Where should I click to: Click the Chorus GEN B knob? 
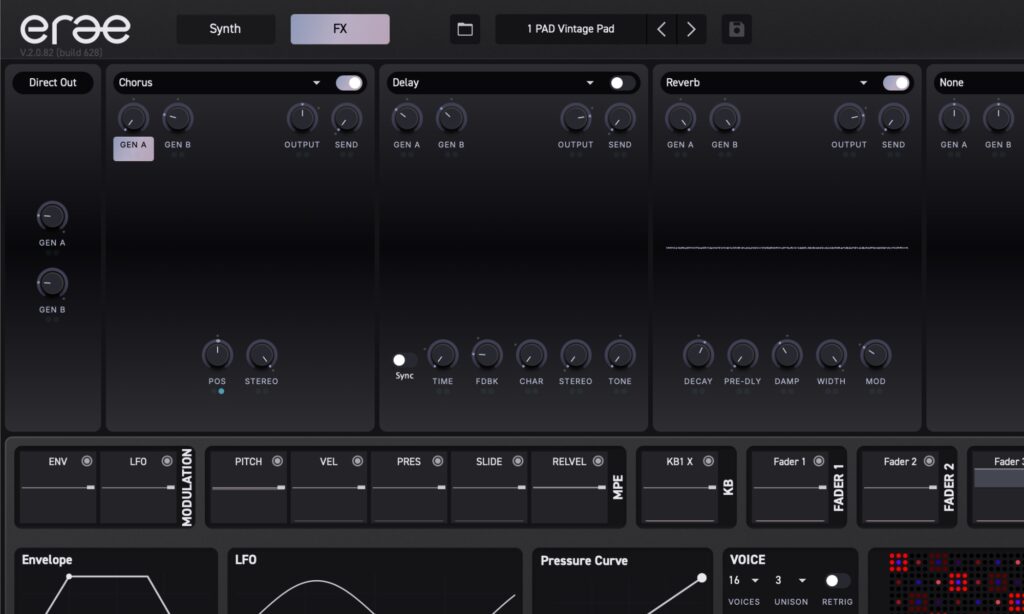pyautogui.click(x=178, y=118)
